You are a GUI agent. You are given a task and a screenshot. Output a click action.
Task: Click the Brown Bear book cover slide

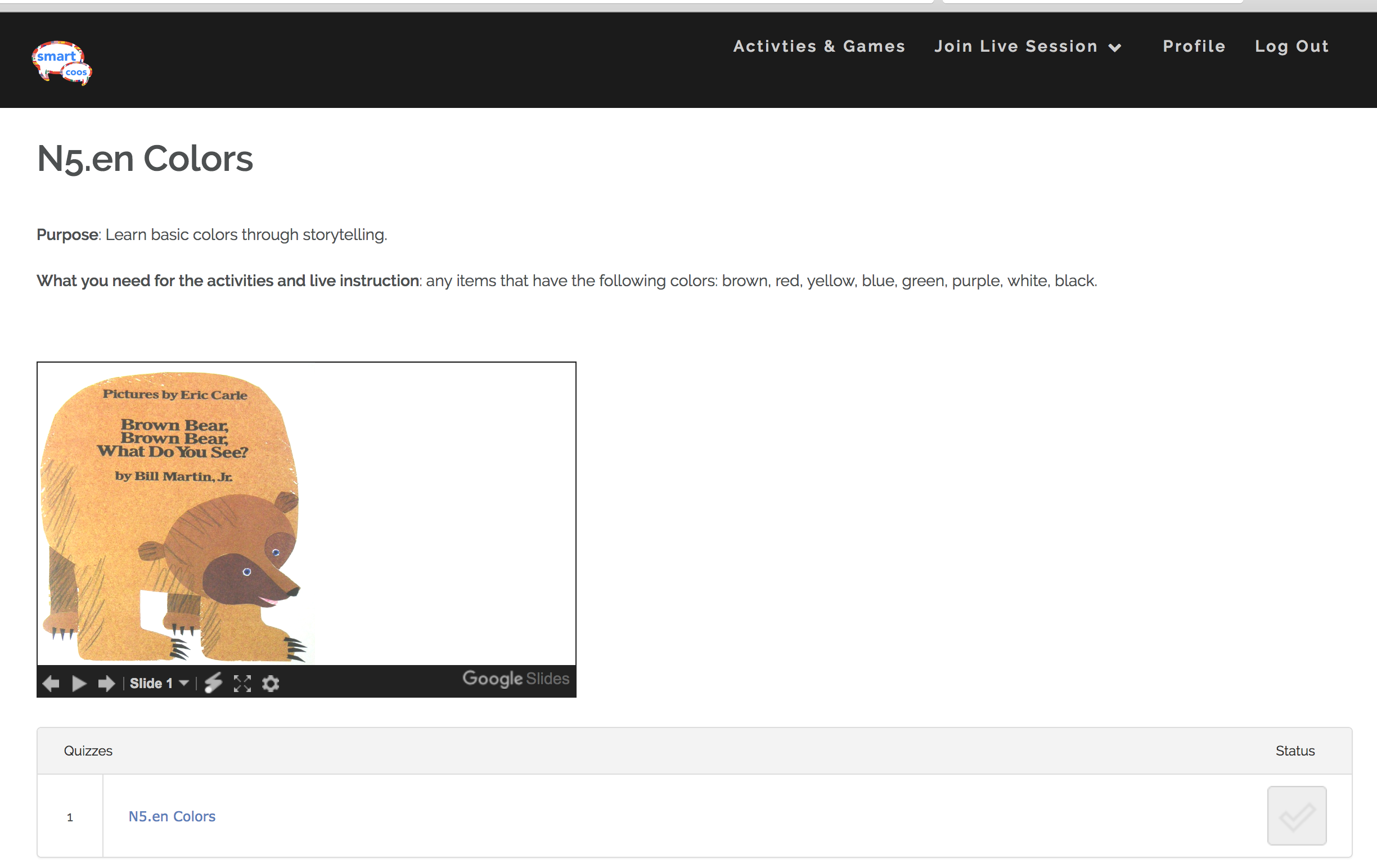pyautogui.click(x=306, y=513)
